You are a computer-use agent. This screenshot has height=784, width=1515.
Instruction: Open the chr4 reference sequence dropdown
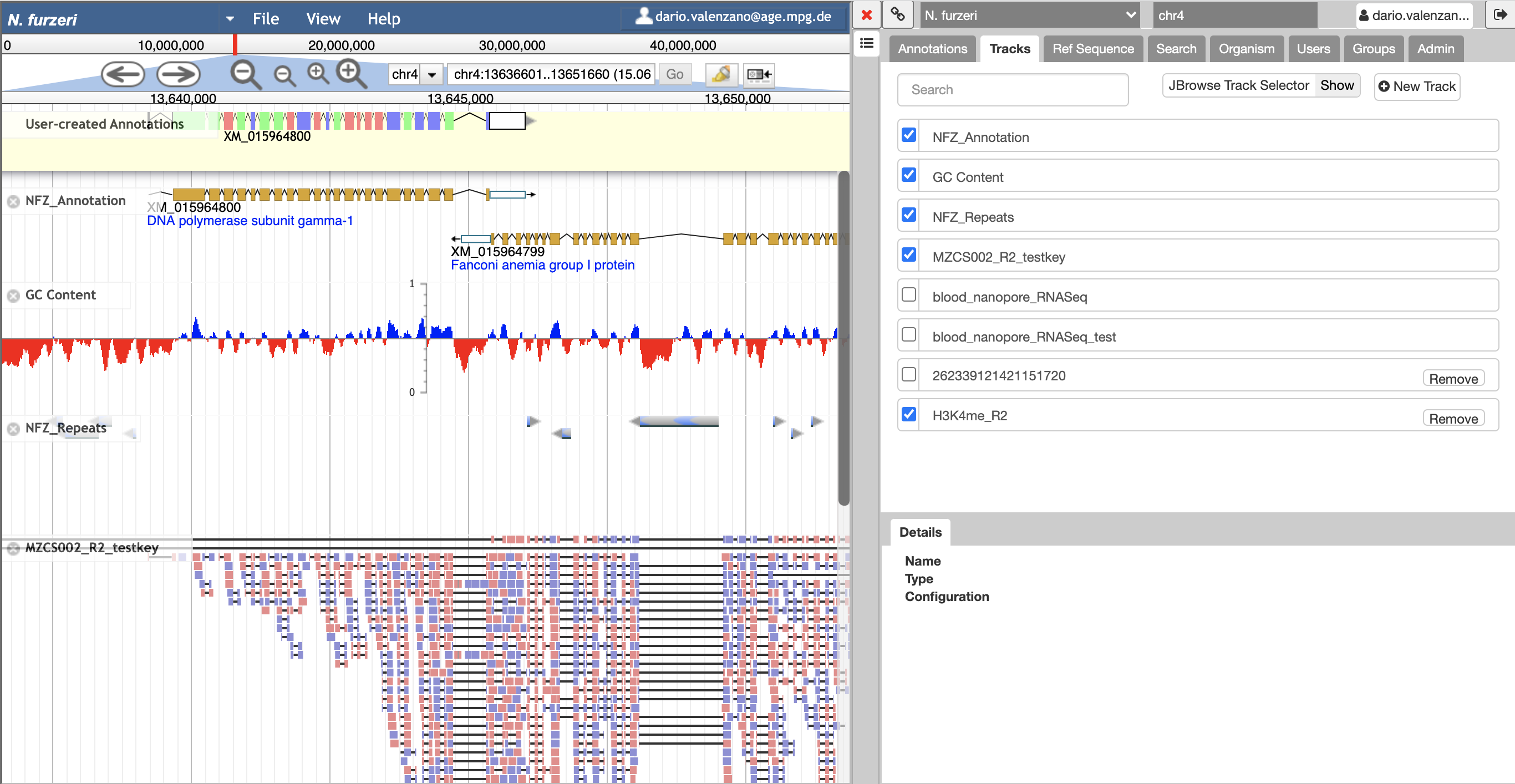pyautogui.click(x=431, y=75)
